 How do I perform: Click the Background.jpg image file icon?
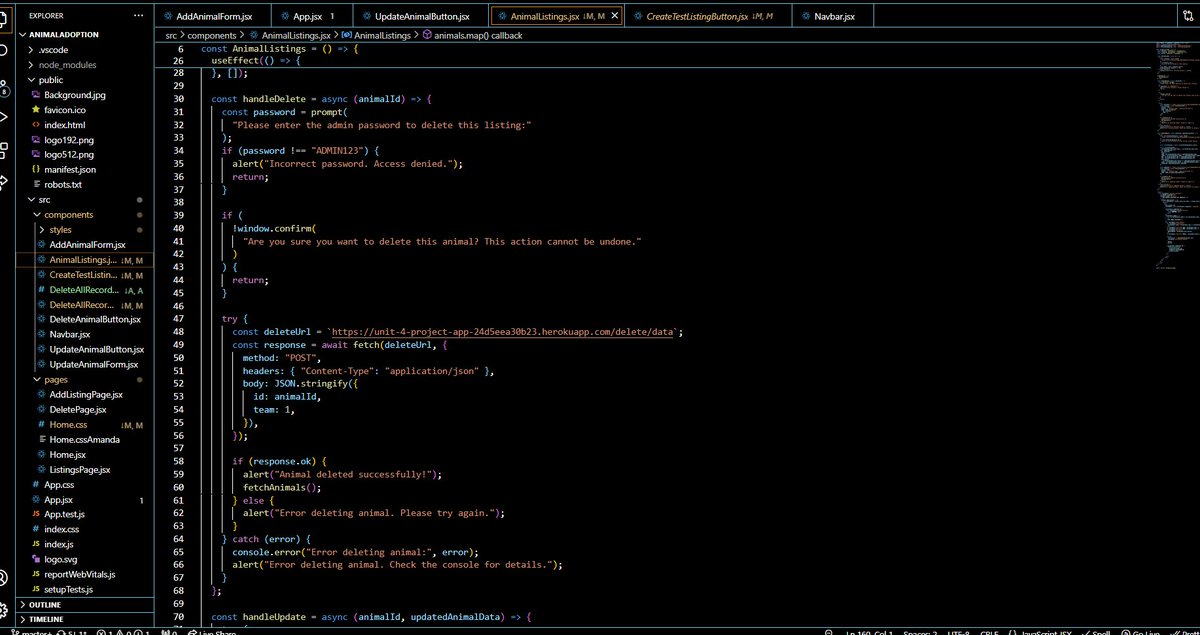36,95
